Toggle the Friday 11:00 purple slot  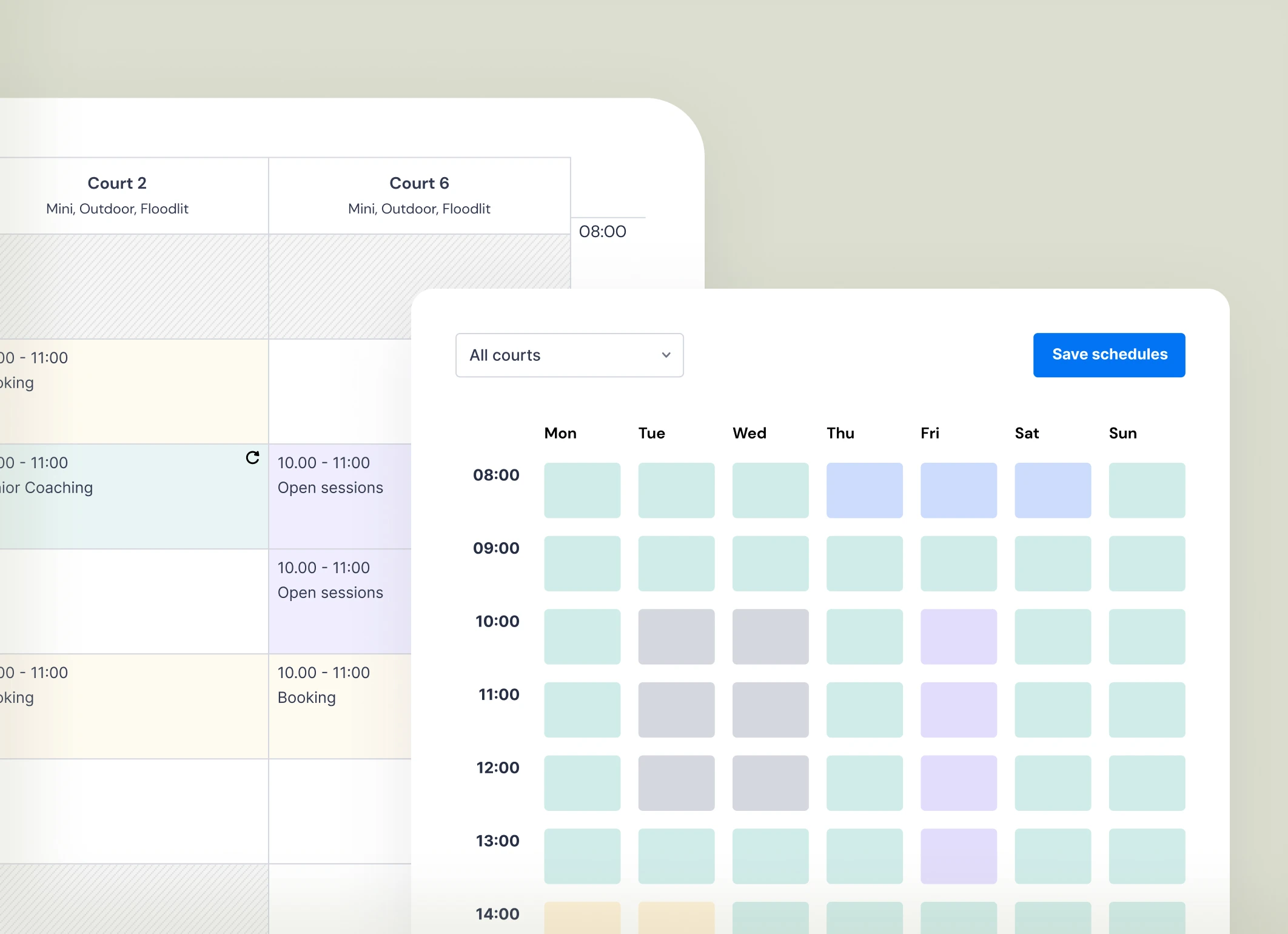(958, 710)
